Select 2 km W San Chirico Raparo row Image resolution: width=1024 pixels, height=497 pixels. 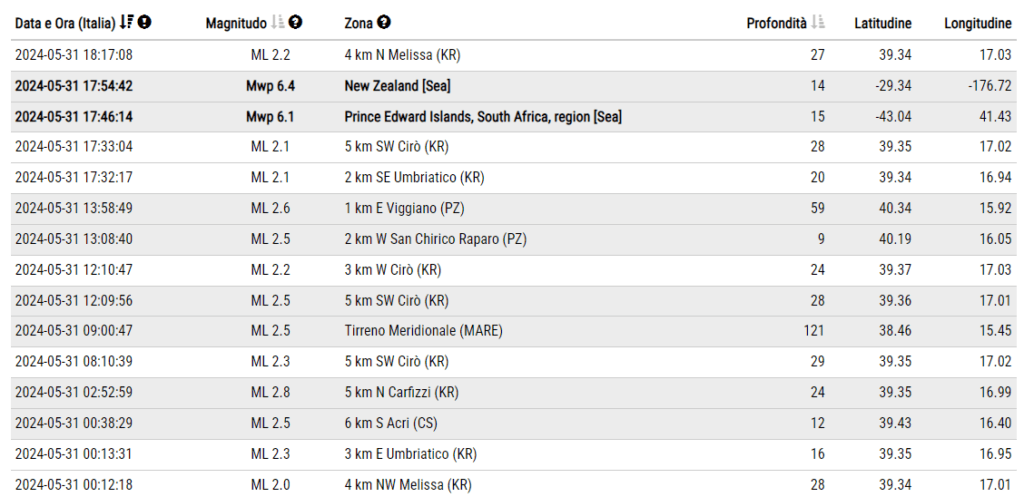click(x=434, y=240)
